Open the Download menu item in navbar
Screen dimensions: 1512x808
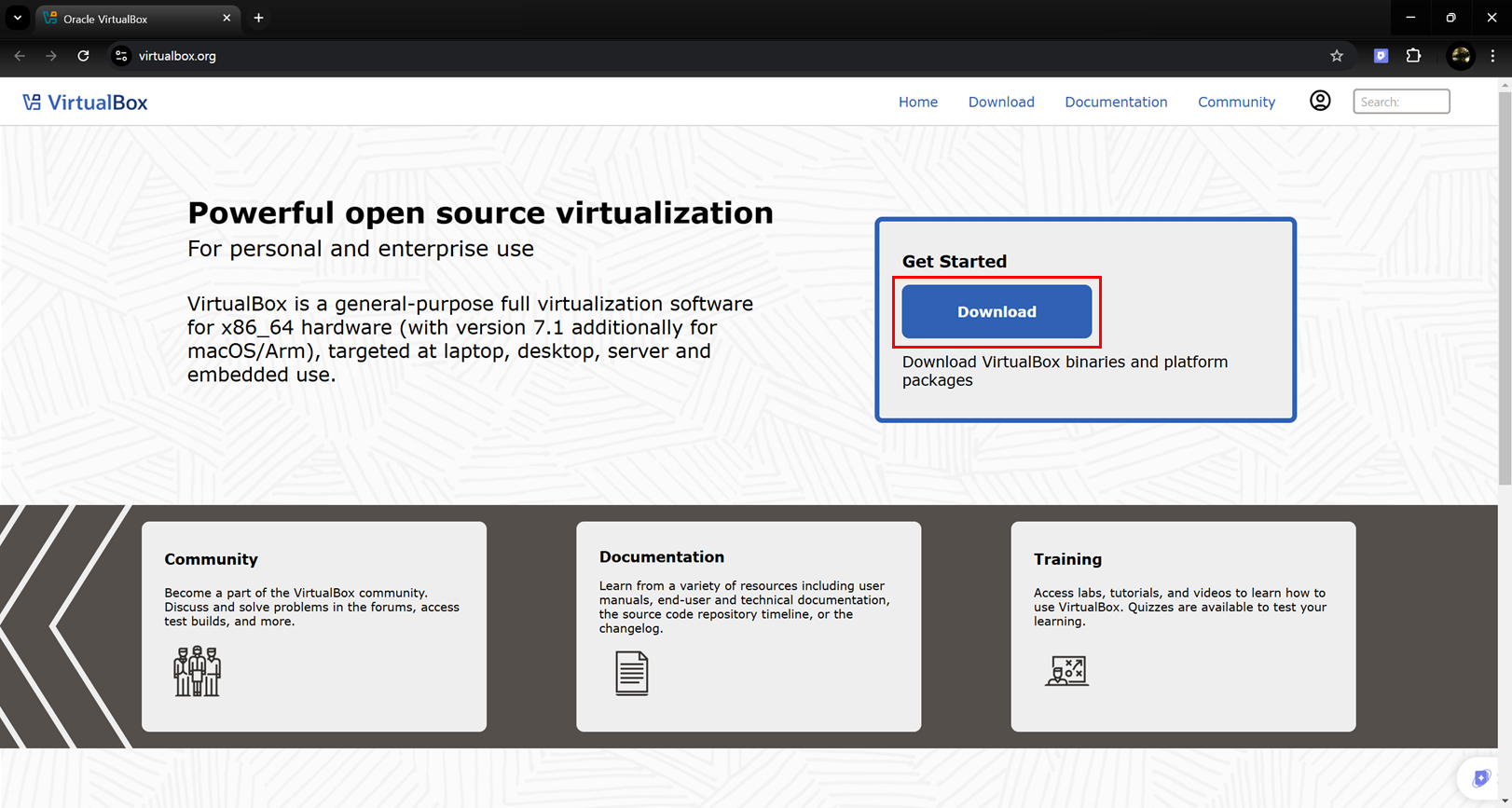1001,102
